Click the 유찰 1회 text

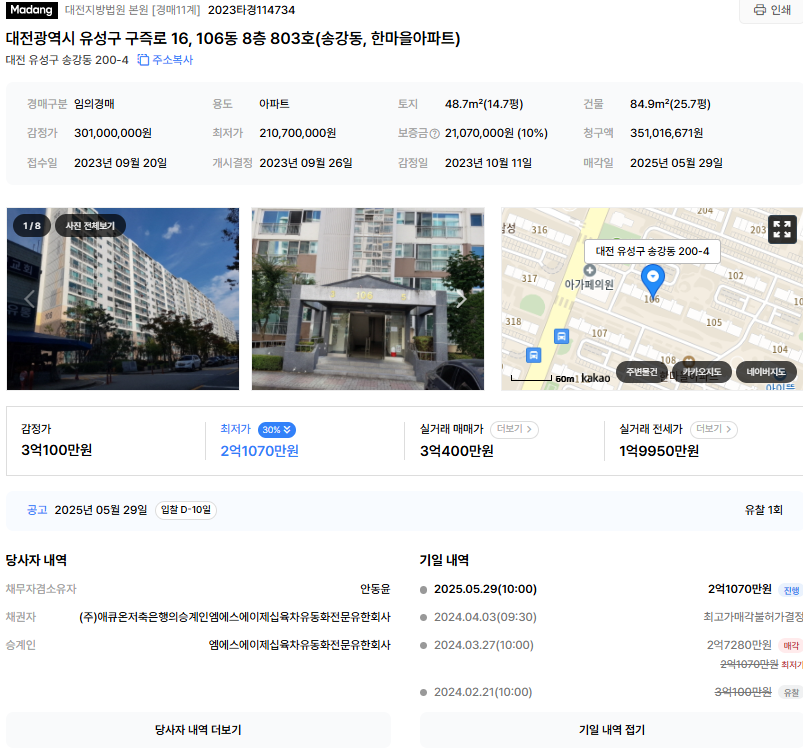[763, 510]
